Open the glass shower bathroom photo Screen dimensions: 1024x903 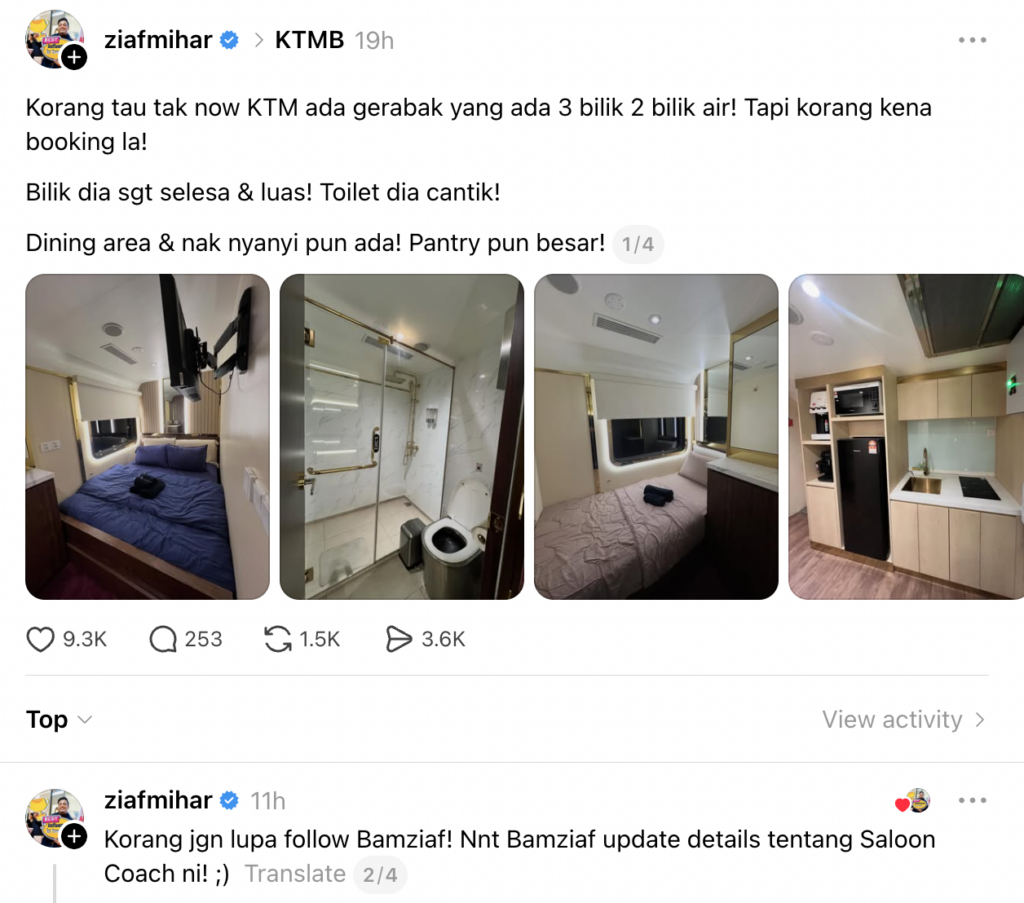402,436
